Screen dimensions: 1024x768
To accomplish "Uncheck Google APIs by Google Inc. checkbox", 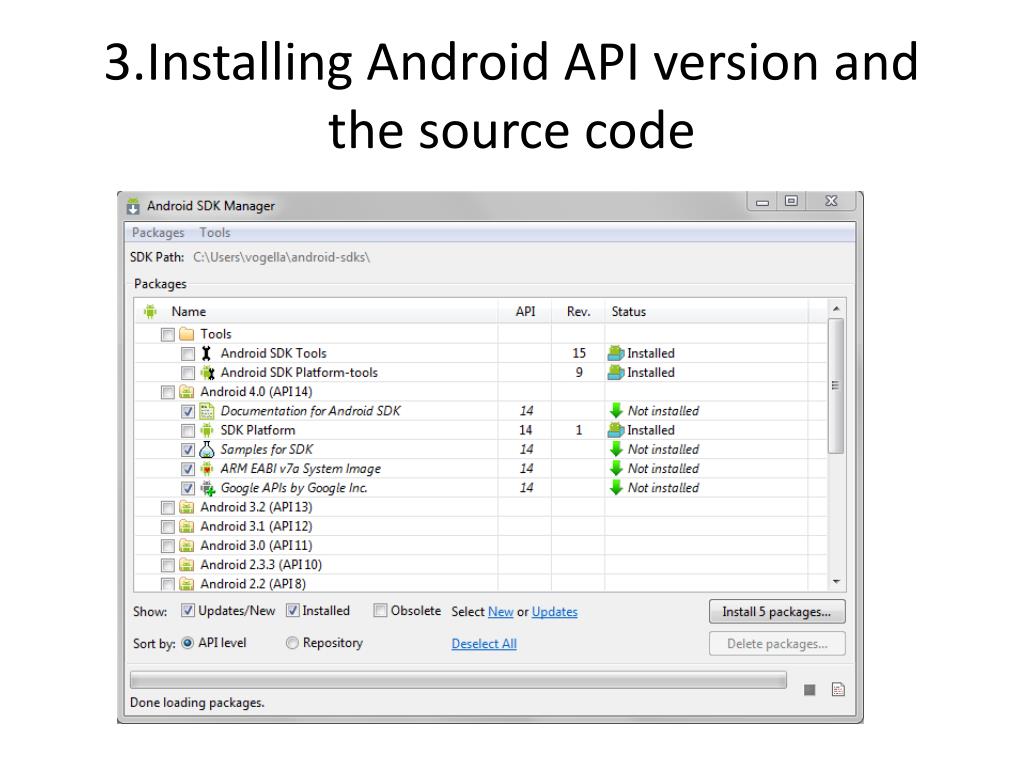I will coord(188,488).
